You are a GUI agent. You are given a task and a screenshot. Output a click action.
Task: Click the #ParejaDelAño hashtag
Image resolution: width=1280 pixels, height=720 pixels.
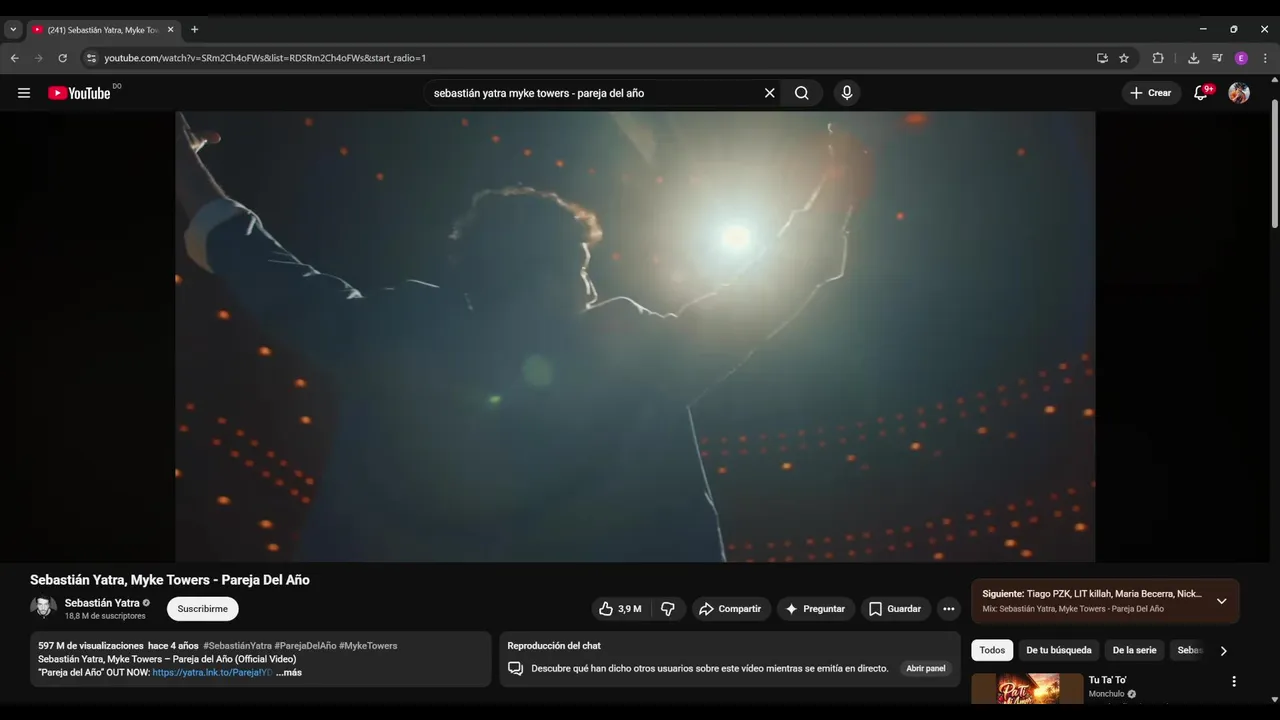(x=305, y=646)
